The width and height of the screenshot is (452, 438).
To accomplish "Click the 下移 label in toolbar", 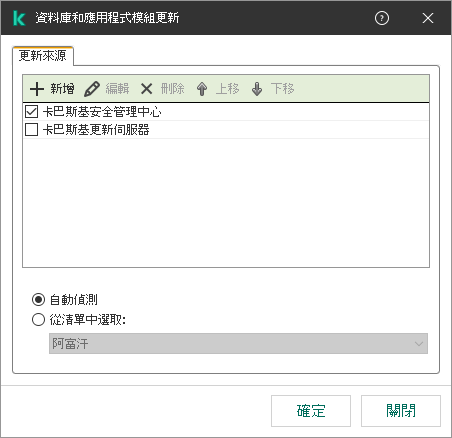I will (282, 89).
